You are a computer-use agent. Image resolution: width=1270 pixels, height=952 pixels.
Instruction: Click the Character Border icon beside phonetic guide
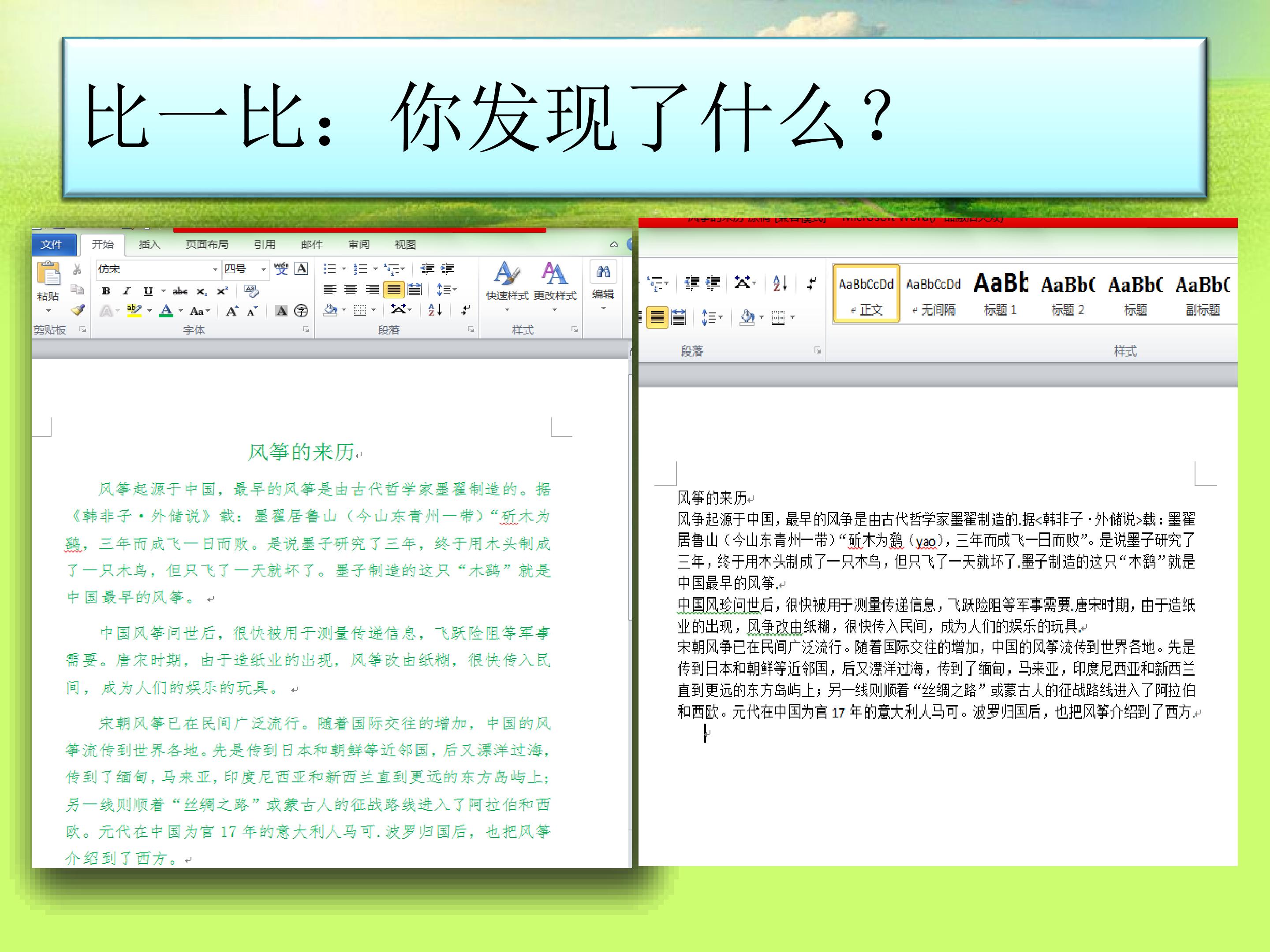(x=302, y=268)
